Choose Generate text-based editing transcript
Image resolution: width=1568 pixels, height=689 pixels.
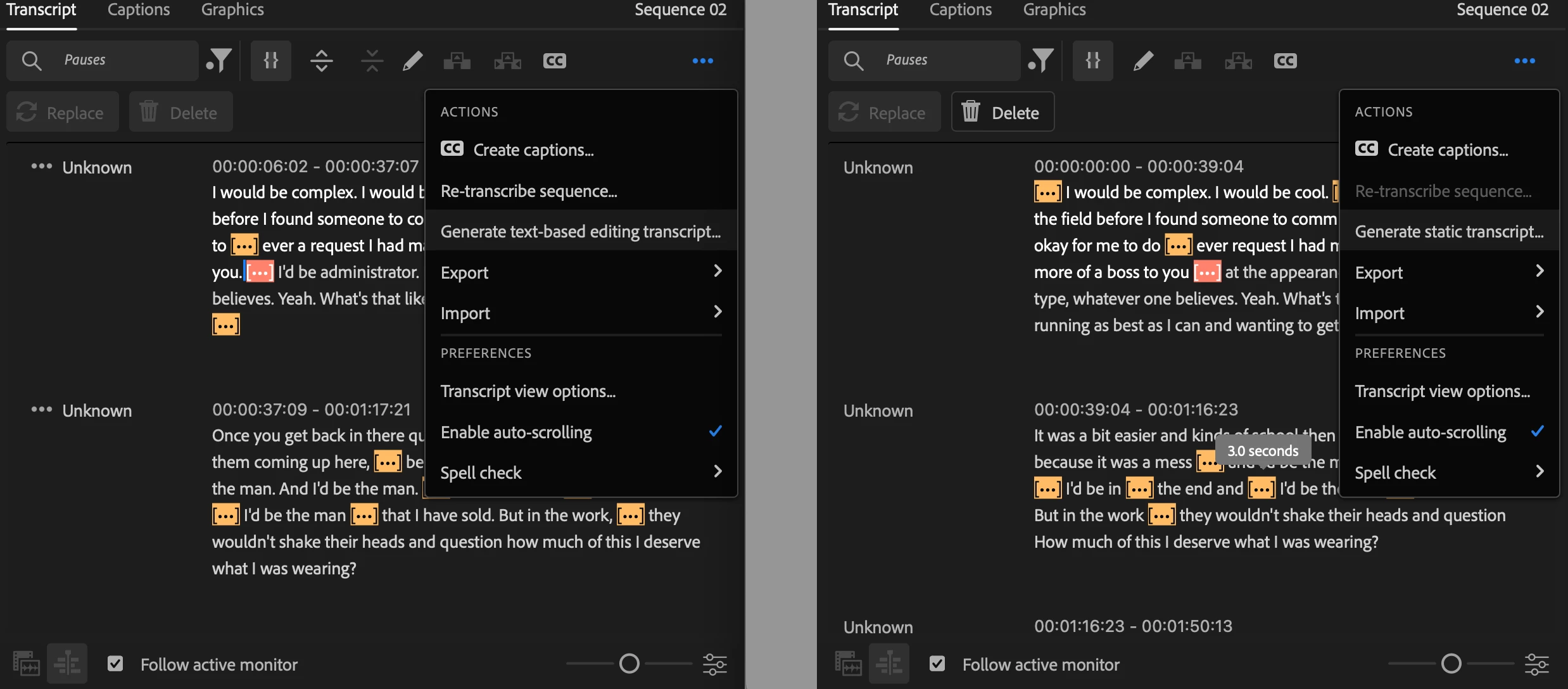(x=580, y=232)
